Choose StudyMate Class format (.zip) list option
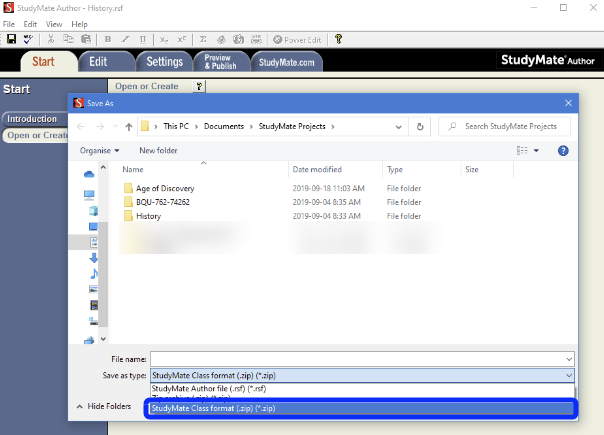 (362, 408)
